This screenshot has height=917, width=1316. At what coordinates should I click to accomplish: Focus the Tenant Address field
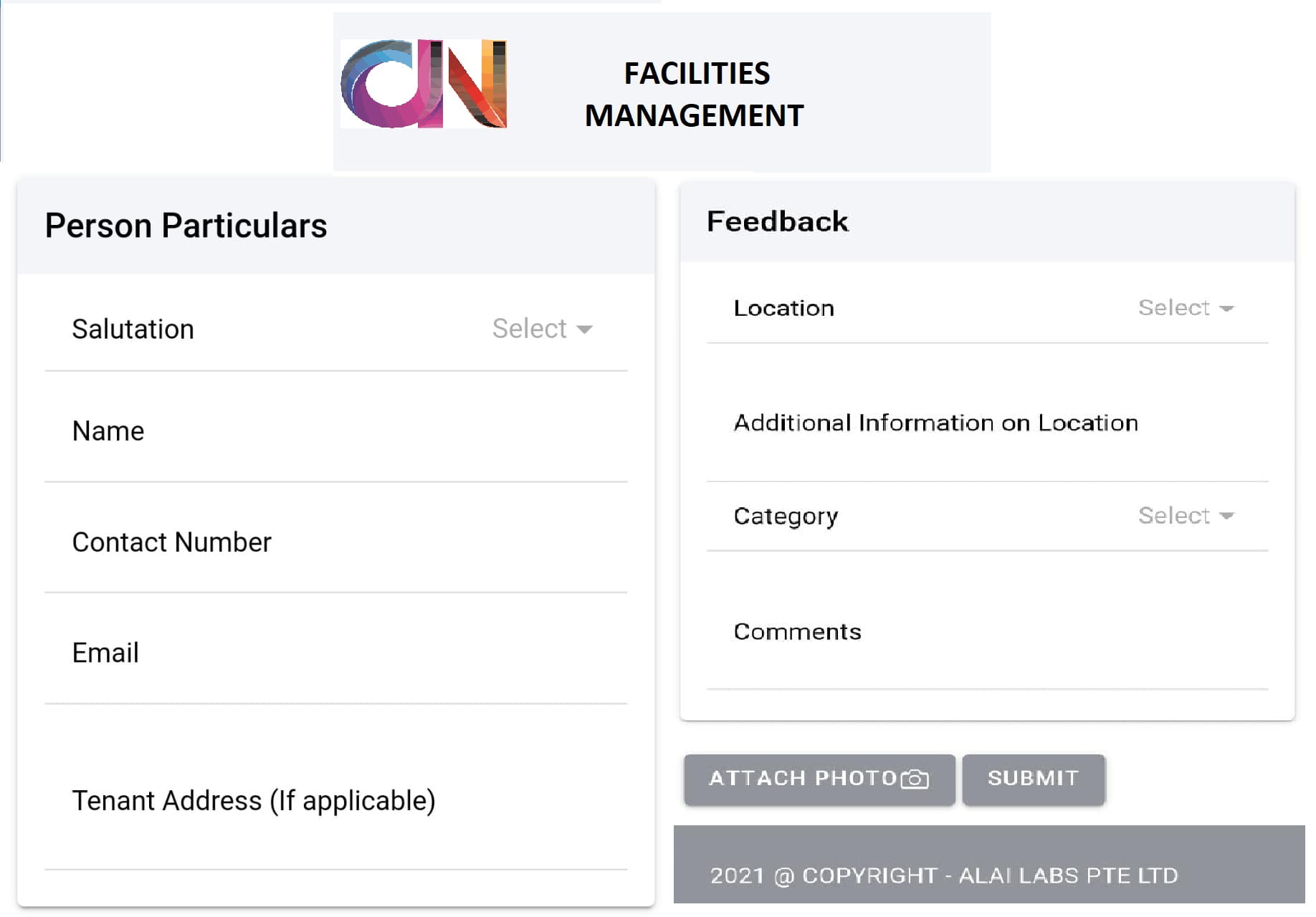[x=335, y=801]
